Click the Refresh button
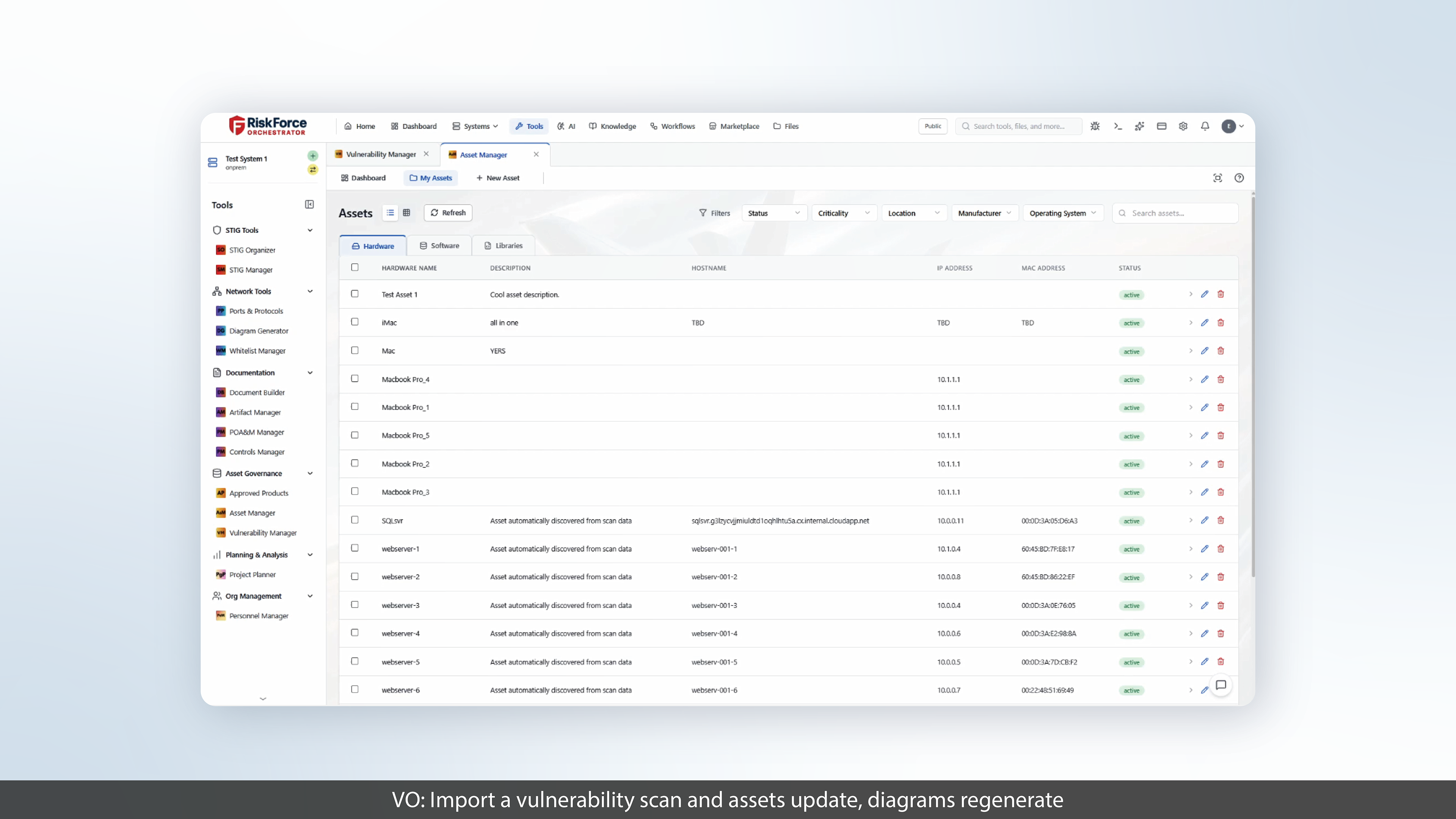The height and width of the screenshot is (819, 1456). [448, 212]
